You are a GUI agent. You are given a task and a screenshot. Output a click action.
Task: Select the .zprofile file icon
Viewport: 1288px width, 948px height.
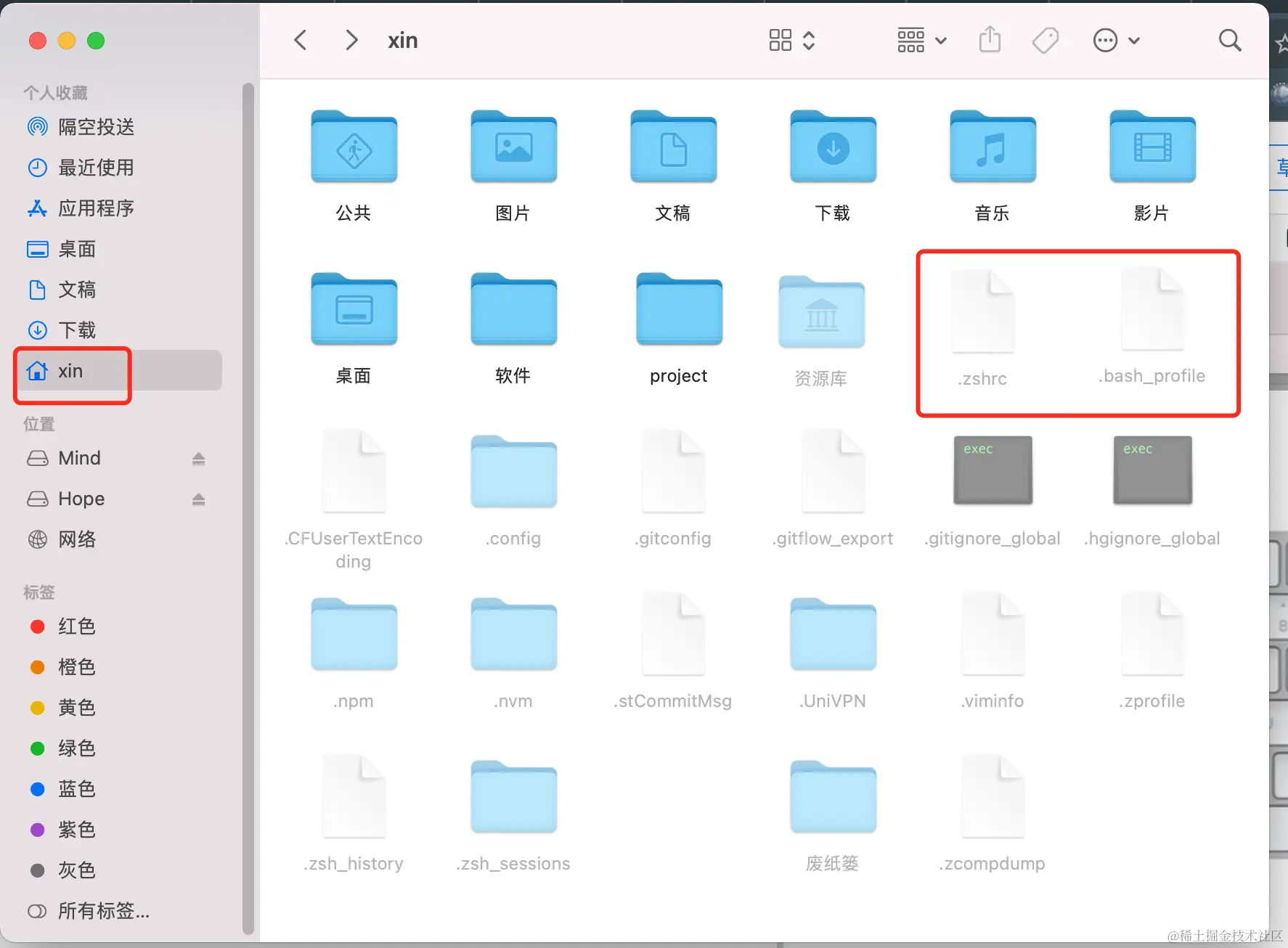pyautogui.click(x=1152, y=634)
